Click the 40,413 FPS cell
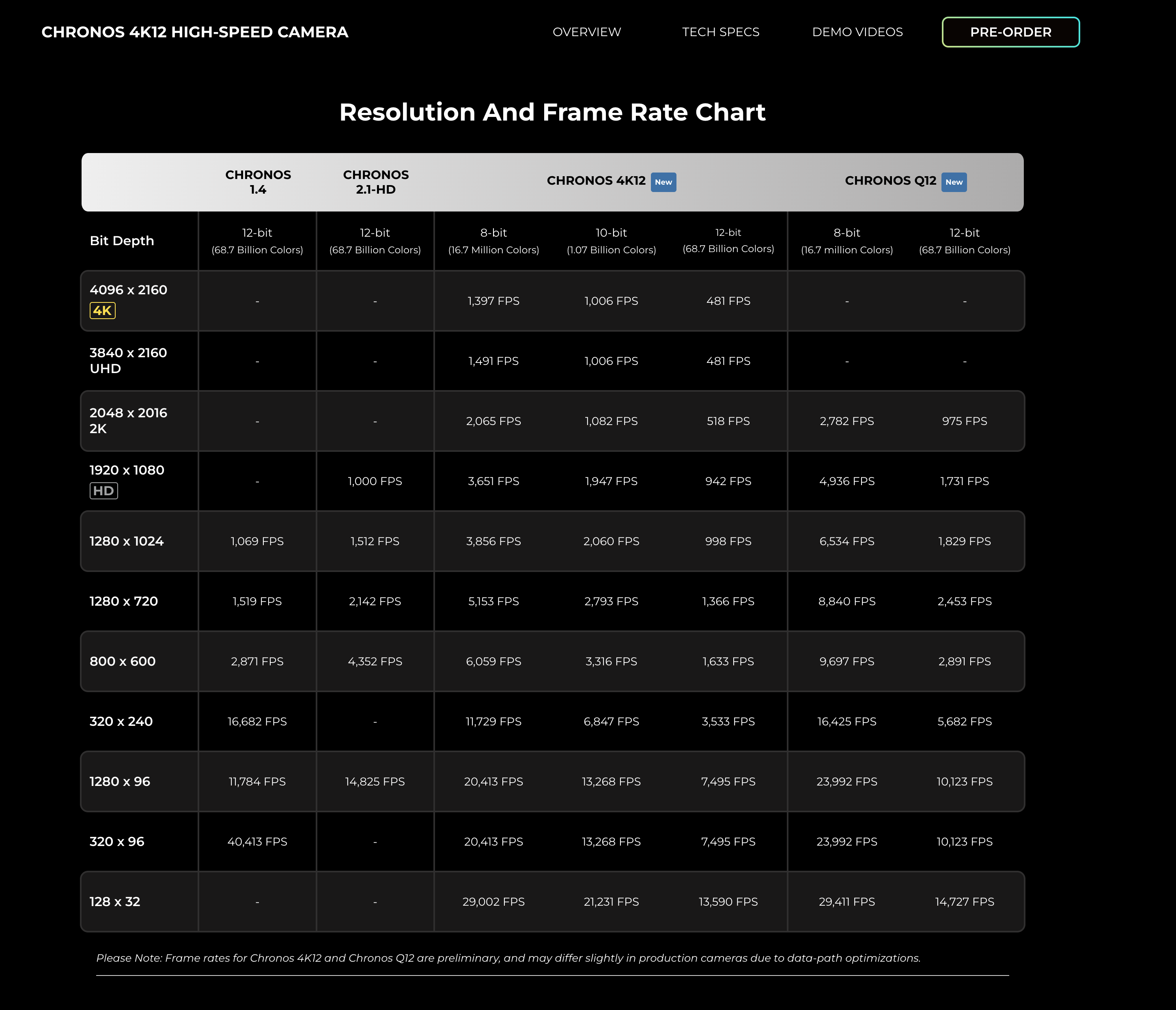The width and height of the screenshot is (1176, 1010). click(x=257, y=842)
